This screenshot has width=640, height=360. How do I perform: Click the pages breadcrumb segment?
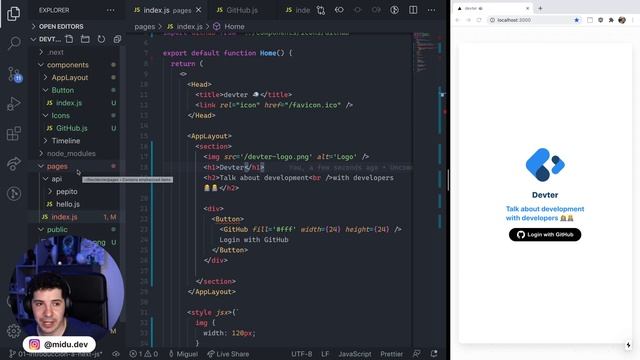pos(144,27)
